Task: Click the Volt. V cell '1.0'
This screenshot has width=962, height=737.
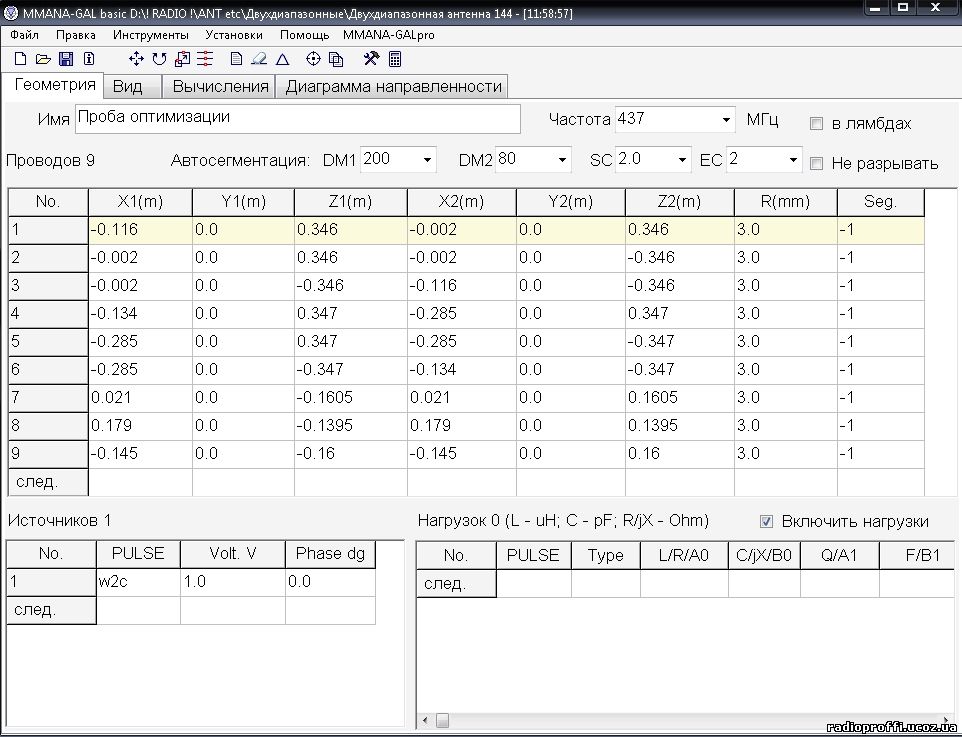Action: coord(233,582)
